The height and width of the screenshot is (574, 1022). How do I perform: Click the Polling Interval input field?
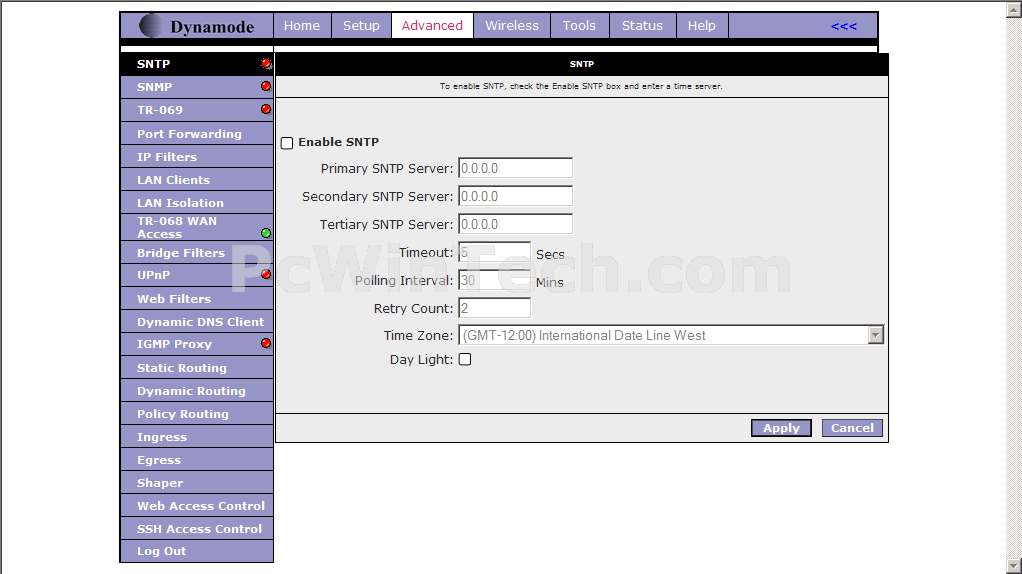pyautogui.click(x=495, y=280)
